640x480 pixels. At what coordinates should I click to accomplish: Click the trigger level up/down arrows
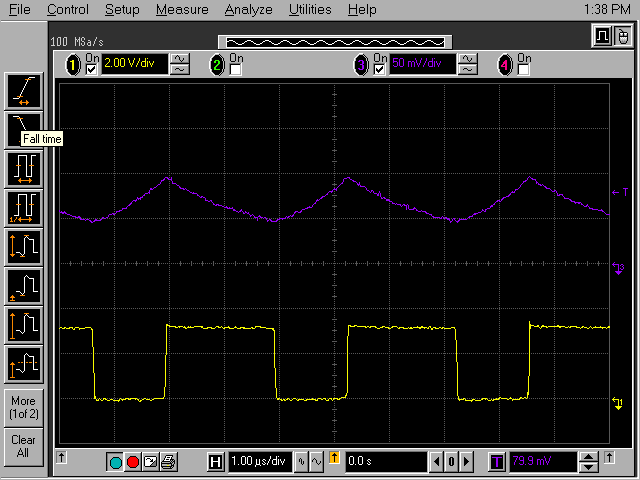point(589,462)
